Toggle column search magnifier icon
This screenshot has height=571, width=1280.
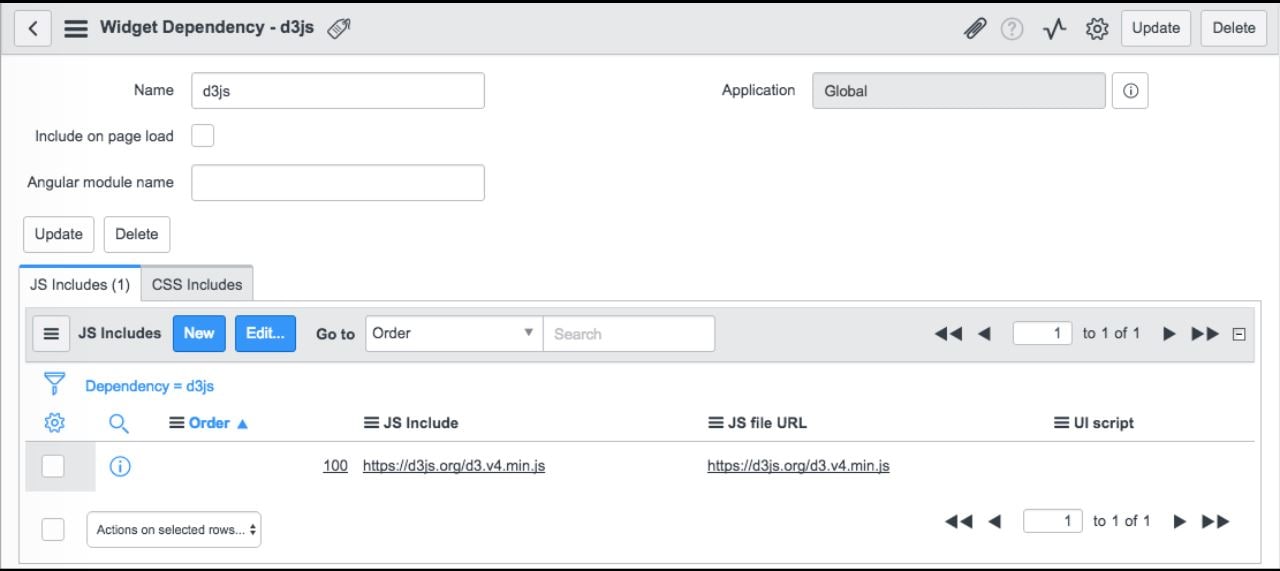coord(119,424)
